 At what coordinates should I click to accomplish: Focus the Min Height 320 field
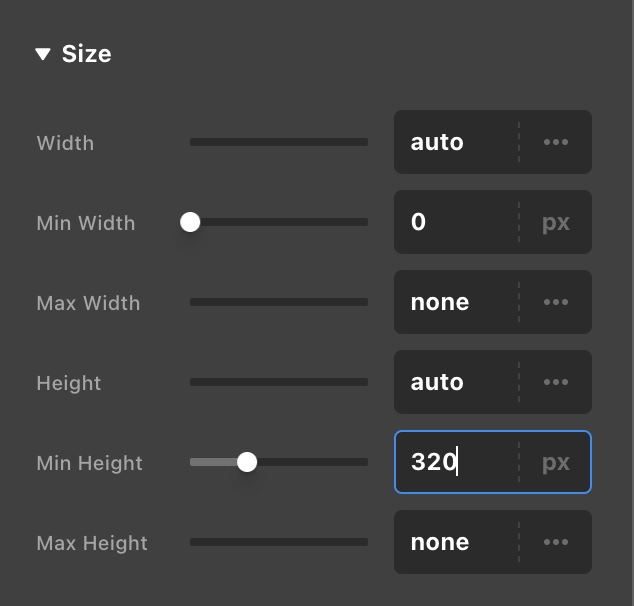[x=455, y=462]
